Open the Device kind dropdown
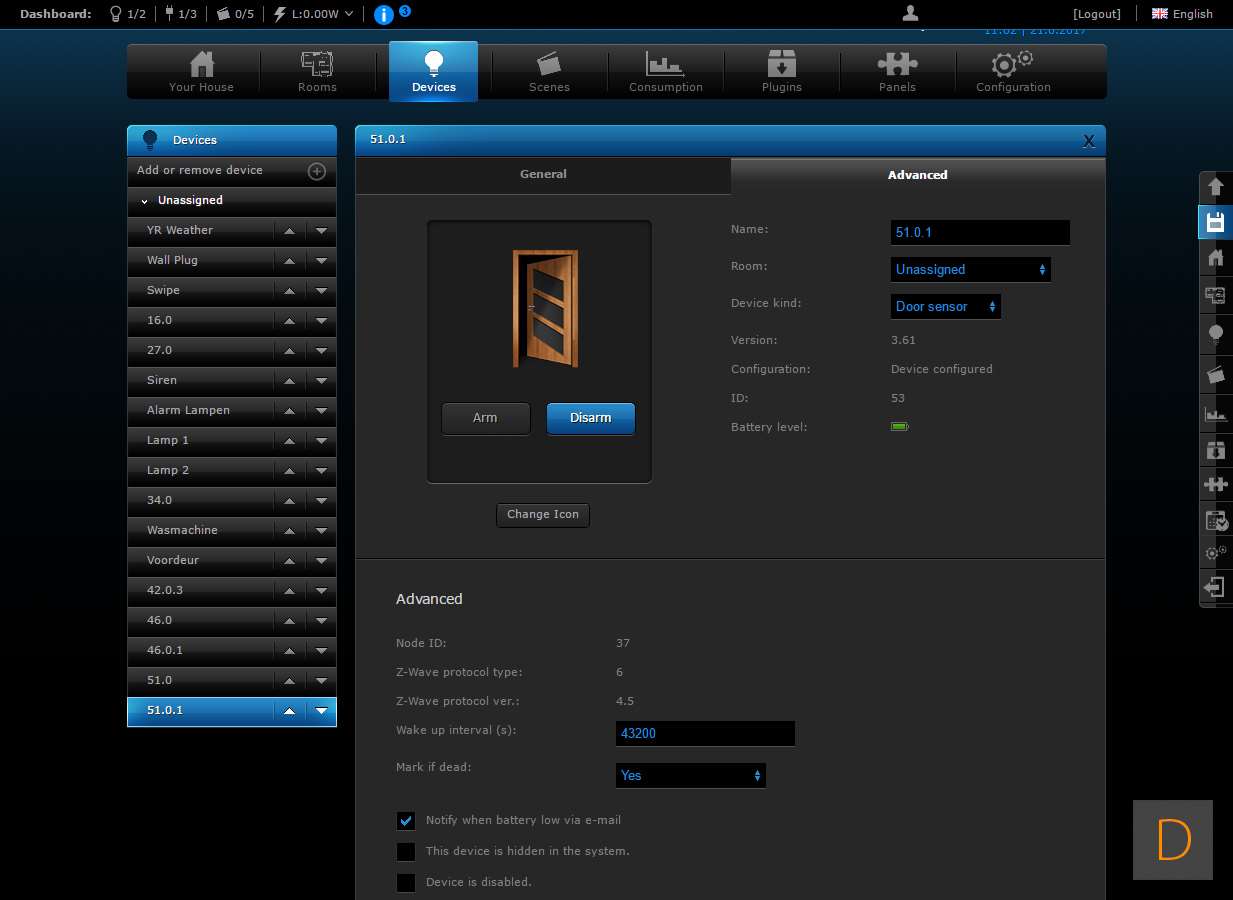 pyautogui.click(x=945, y=307)
